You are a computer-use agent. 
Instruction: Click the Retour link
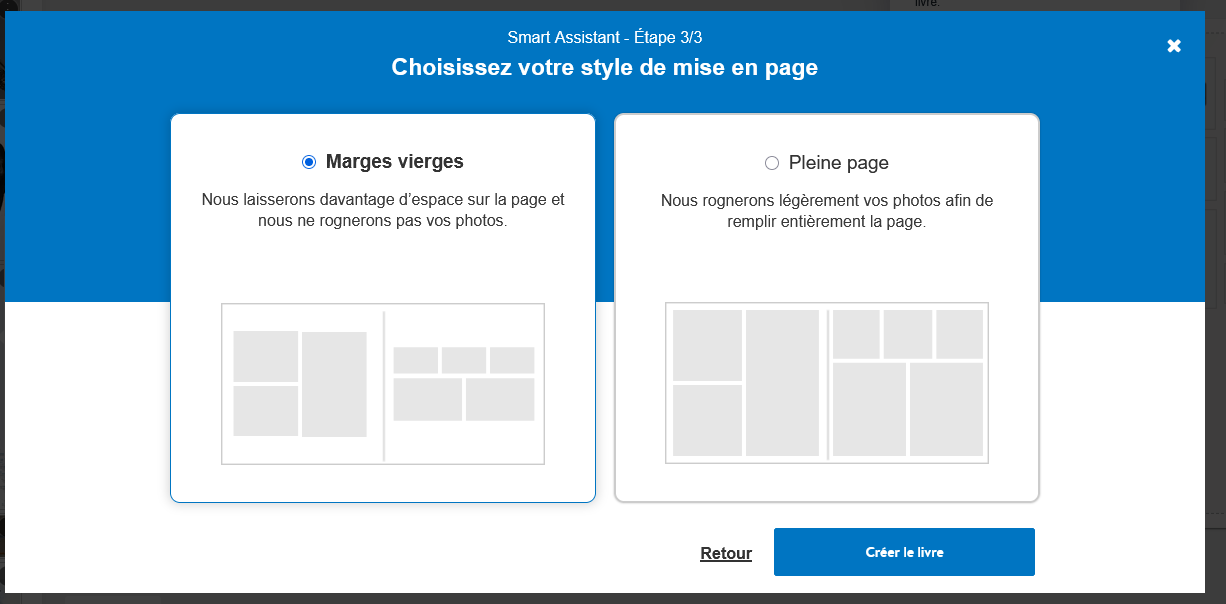point(726,553)
